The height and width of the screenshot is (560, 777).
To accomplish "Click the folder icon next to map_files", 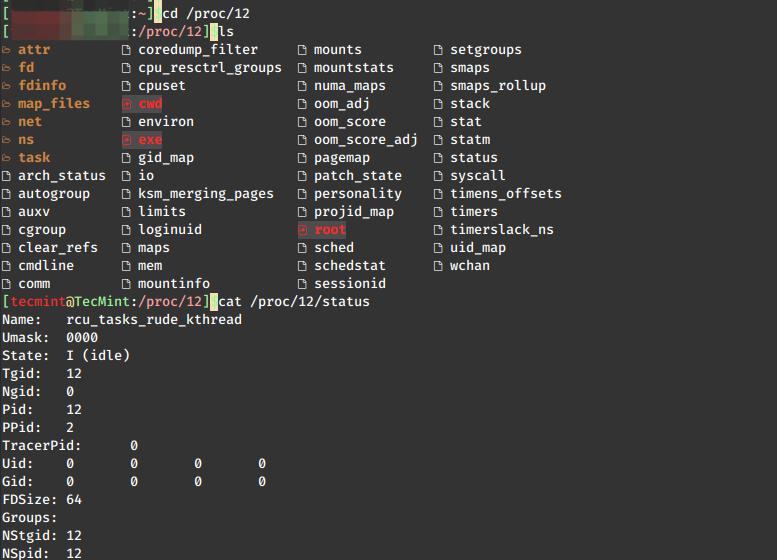I will pos(7,104).
